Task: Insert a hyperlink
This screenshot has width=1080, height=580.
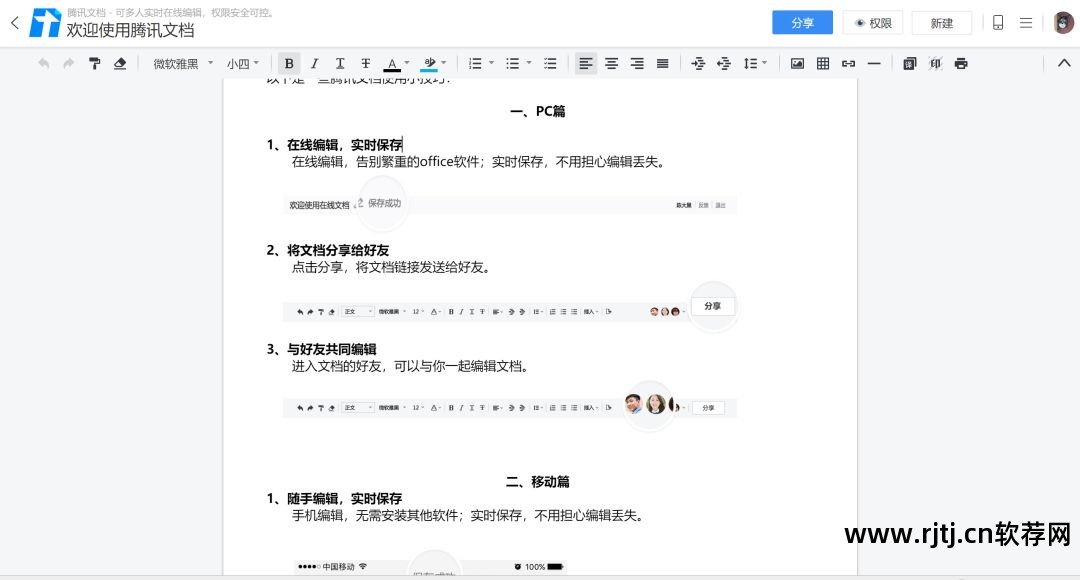Action: tap(848, 63)
